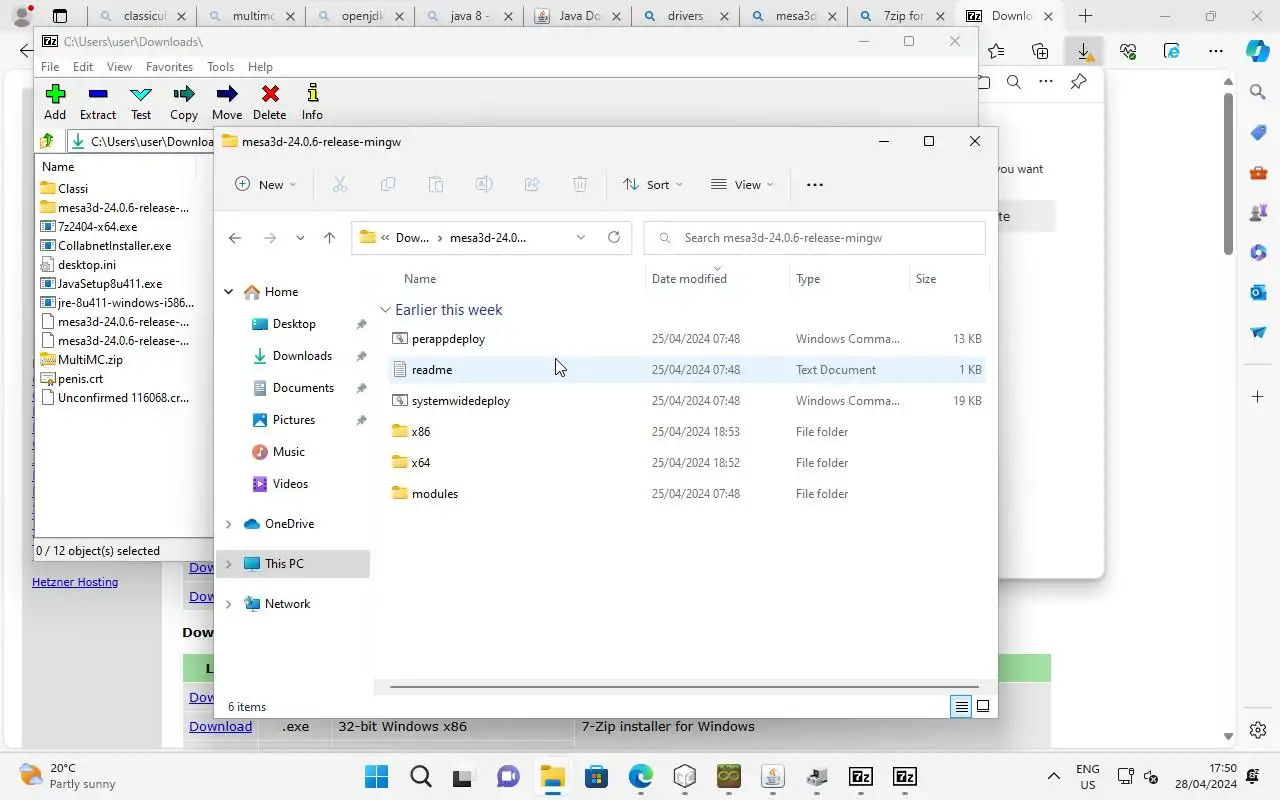Open Copilot in Edge sidebar
Viewport: 1280px width, 800px height.
pyautogui.click(x=1257, y=50)
